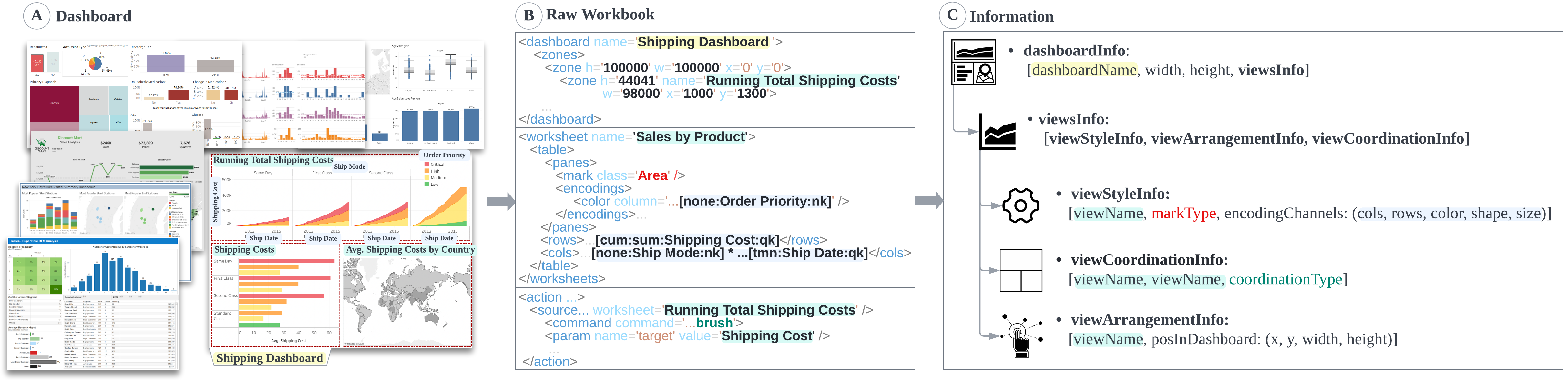Click the Shipping Costs bar chart title

pos(244,250)
